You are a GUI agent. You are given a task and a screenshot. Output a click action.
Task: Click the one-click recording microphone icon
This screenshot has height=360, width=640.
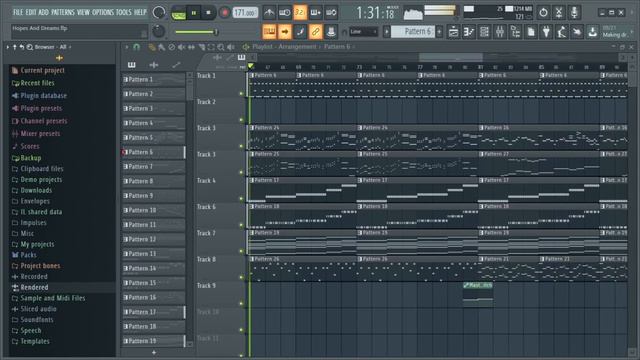click(x=574, y=13)
